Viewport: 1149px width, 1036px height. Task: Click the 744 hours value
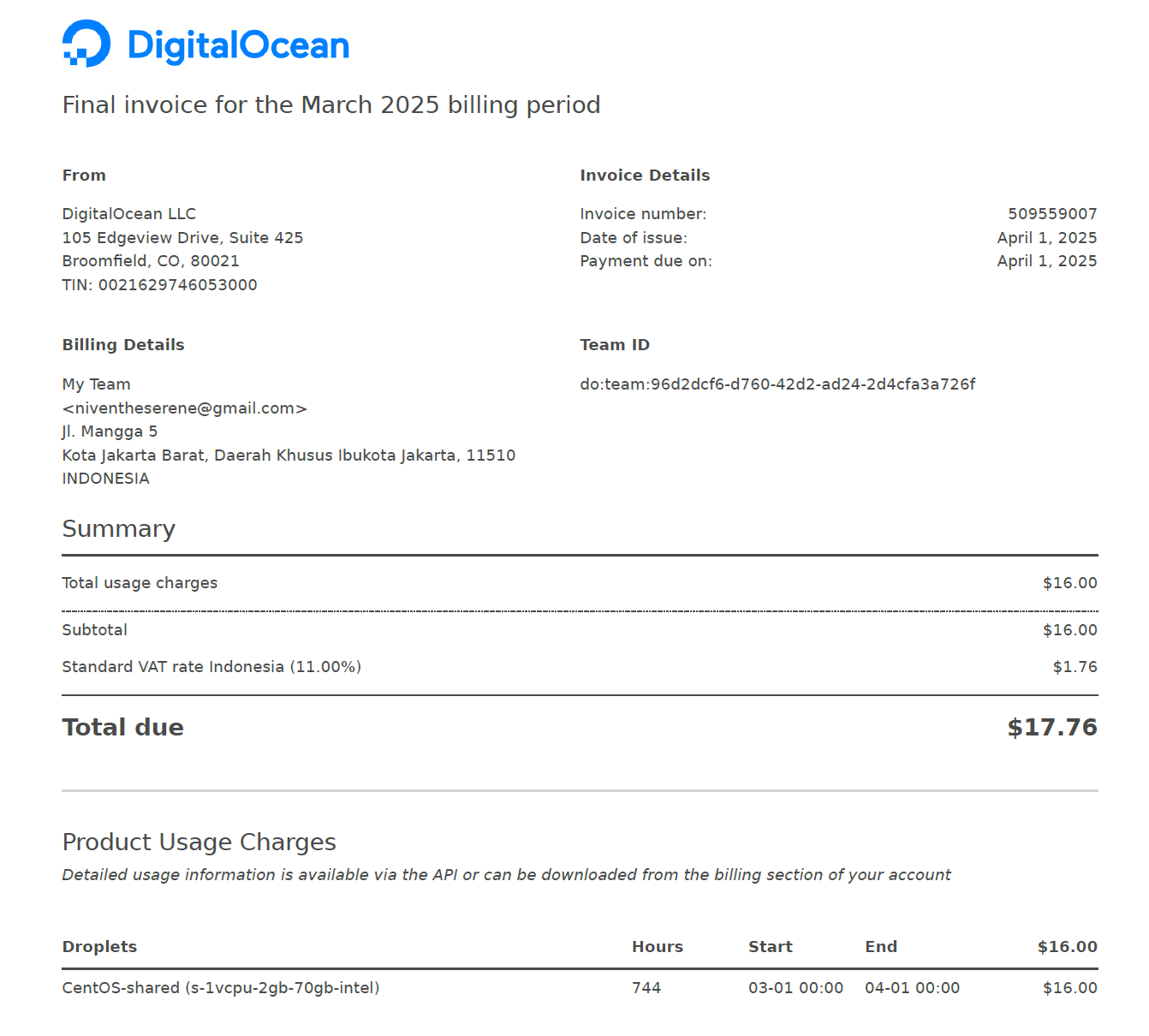coord(646,988)
